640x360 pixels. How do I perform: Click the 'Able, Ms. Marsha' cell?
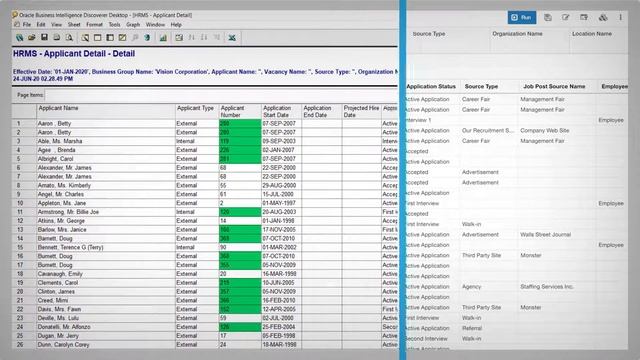106,141
